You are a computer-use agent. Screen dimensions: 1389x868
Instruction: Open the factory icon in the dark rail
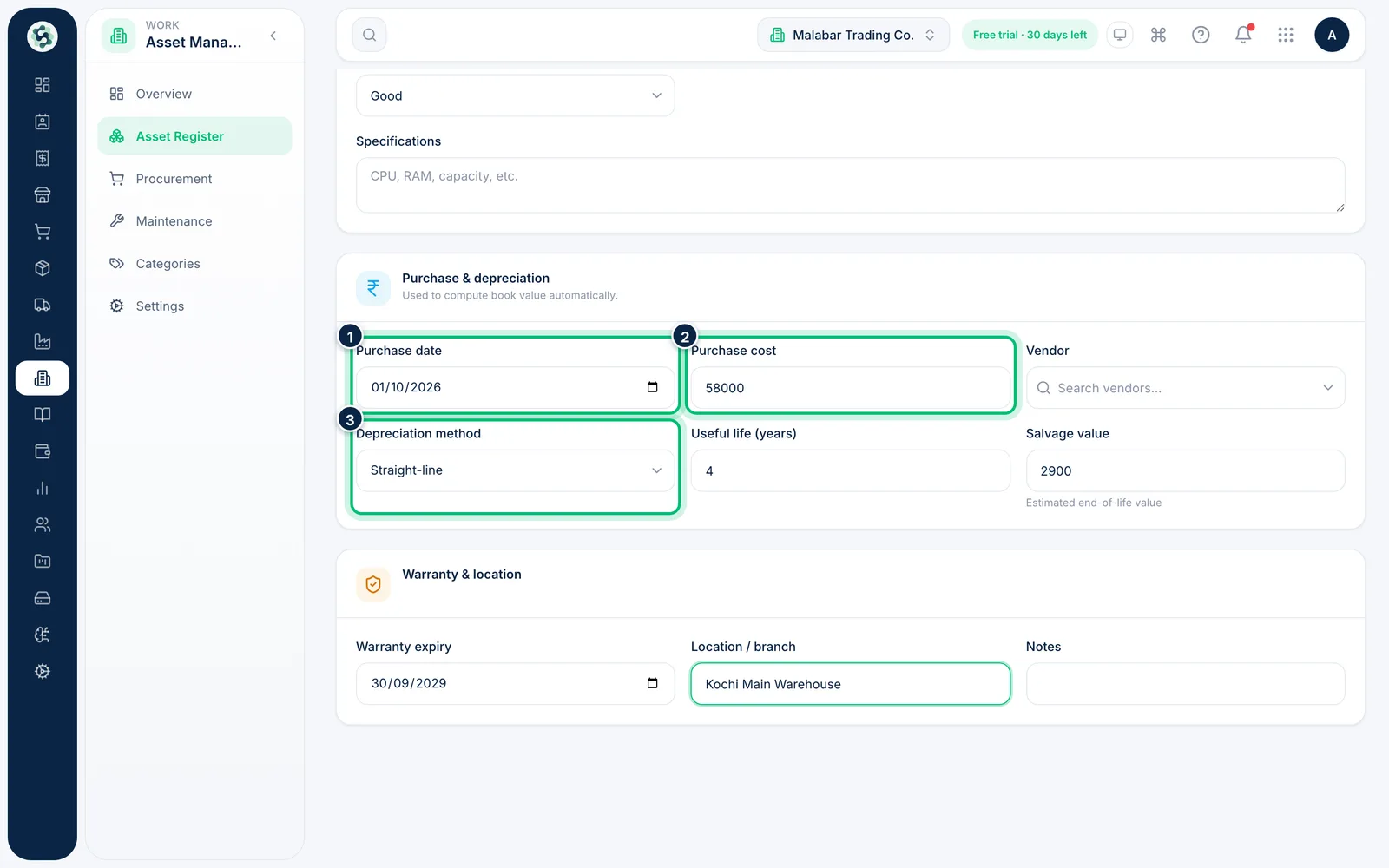pyautogui.click(x=42, y=342)
